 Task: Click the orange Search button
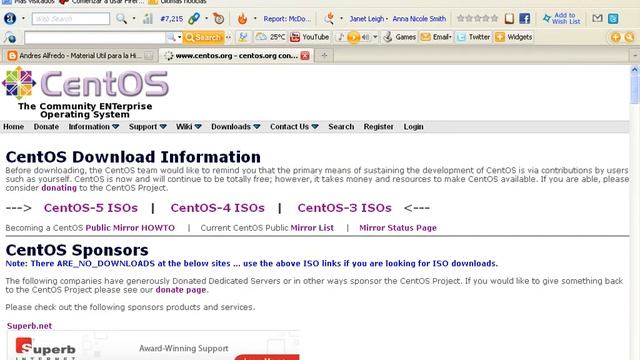point(203,37)
